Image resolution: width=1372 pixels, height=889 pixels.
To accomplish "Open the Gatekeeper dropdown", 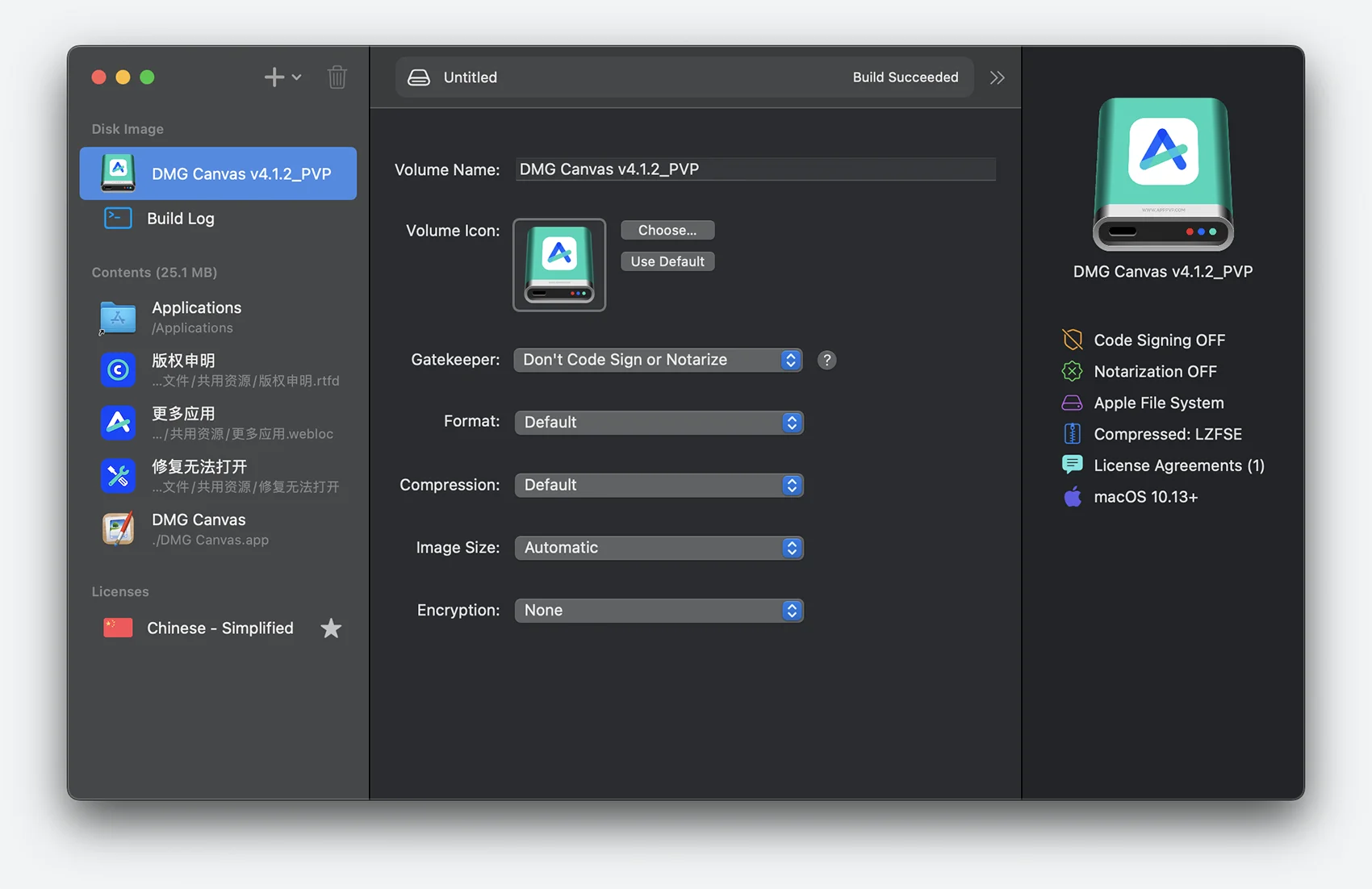I will point(658,360).
